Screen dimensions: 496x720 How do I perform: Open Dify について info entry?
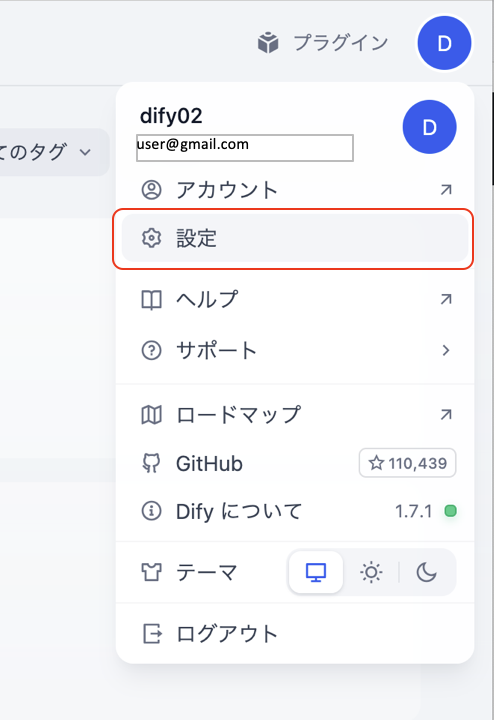click(x=295, y=511)
